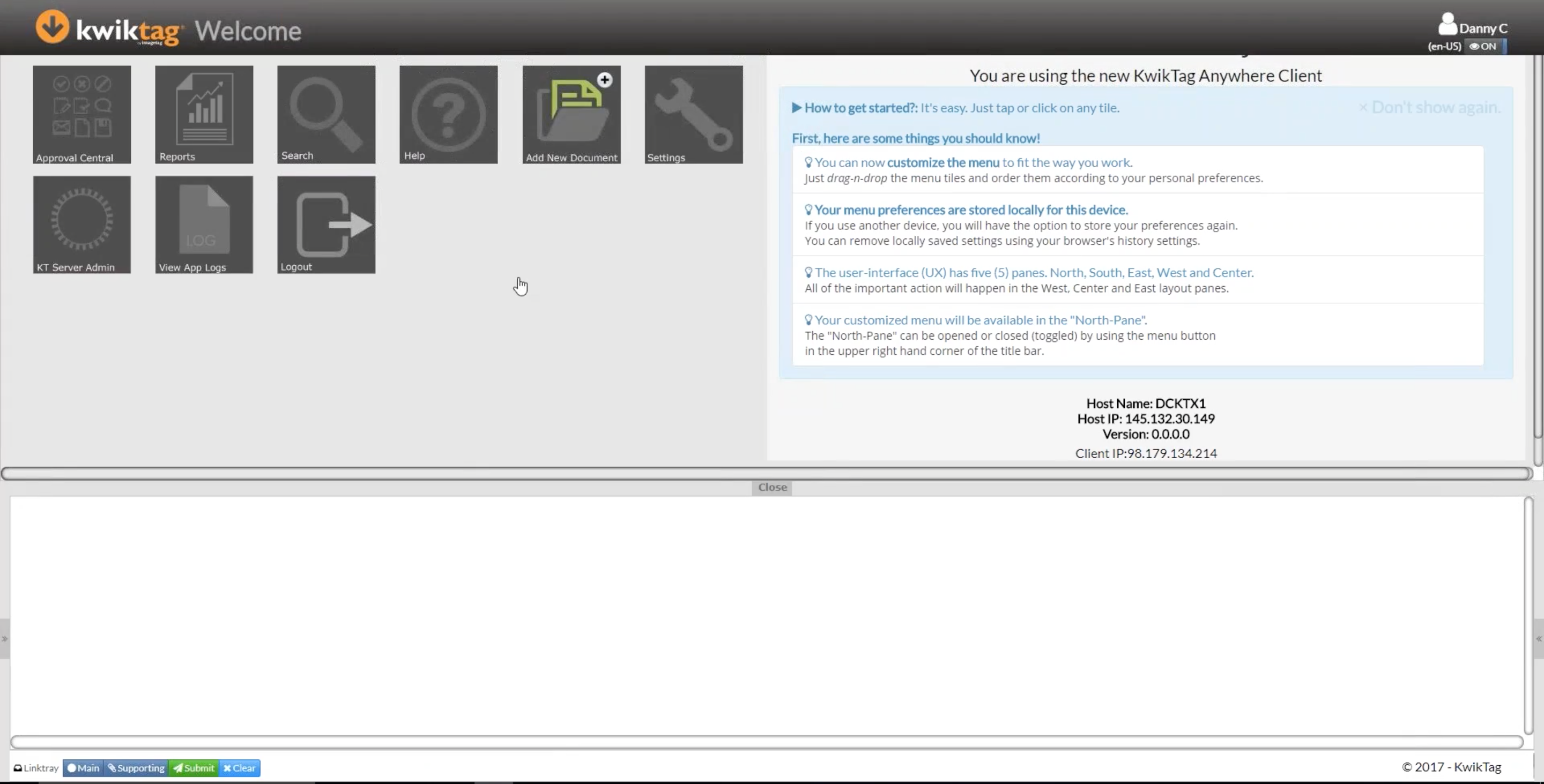Expand the east pane arrow handle

(1539, 639)
